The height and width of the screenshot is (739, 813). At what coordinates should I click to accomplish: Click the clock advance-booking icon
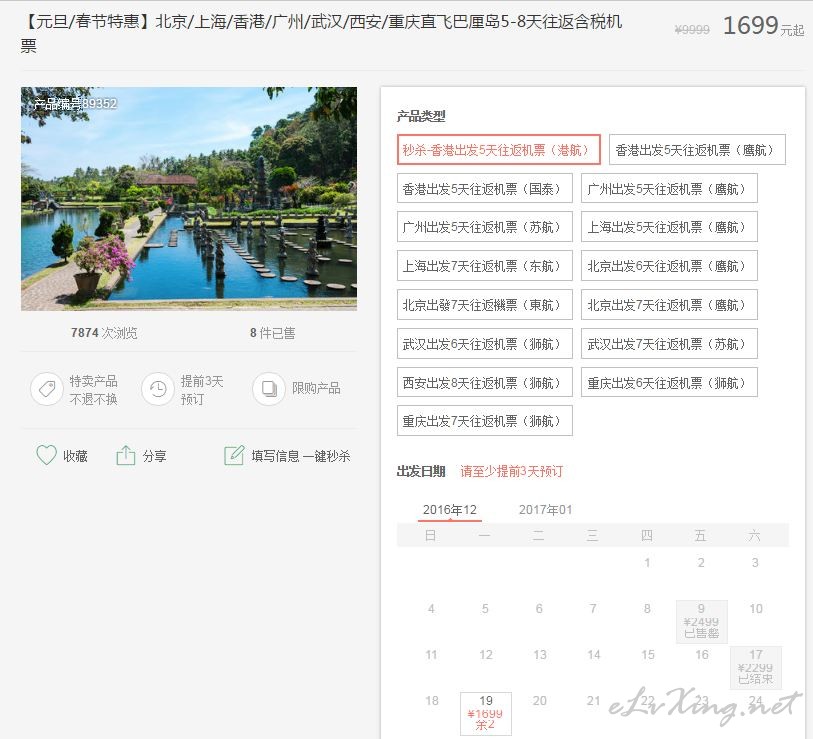[x=158, y=389]
